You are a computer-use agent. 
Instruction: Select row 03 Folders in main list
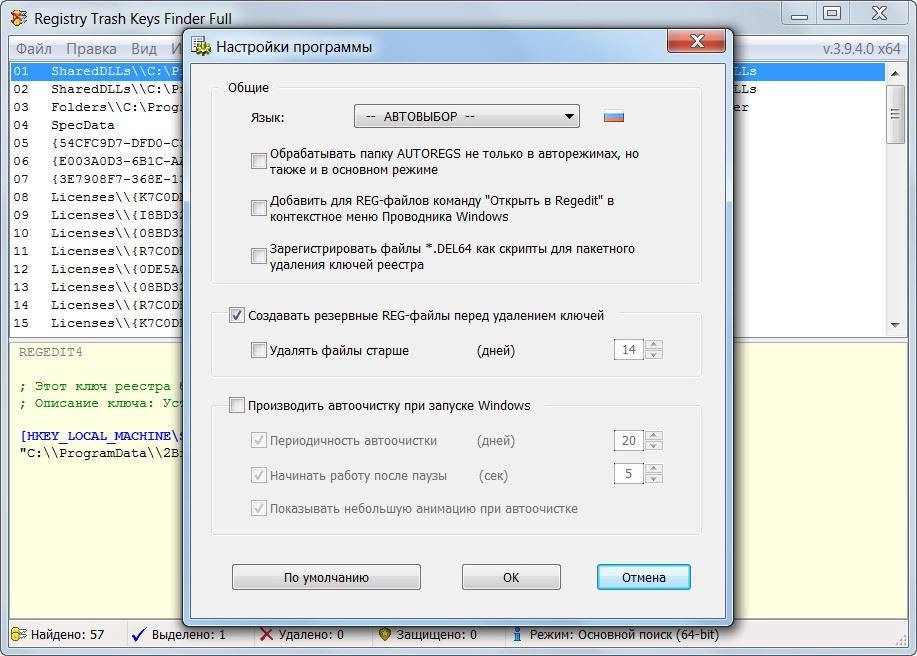[x=97, y=108]
